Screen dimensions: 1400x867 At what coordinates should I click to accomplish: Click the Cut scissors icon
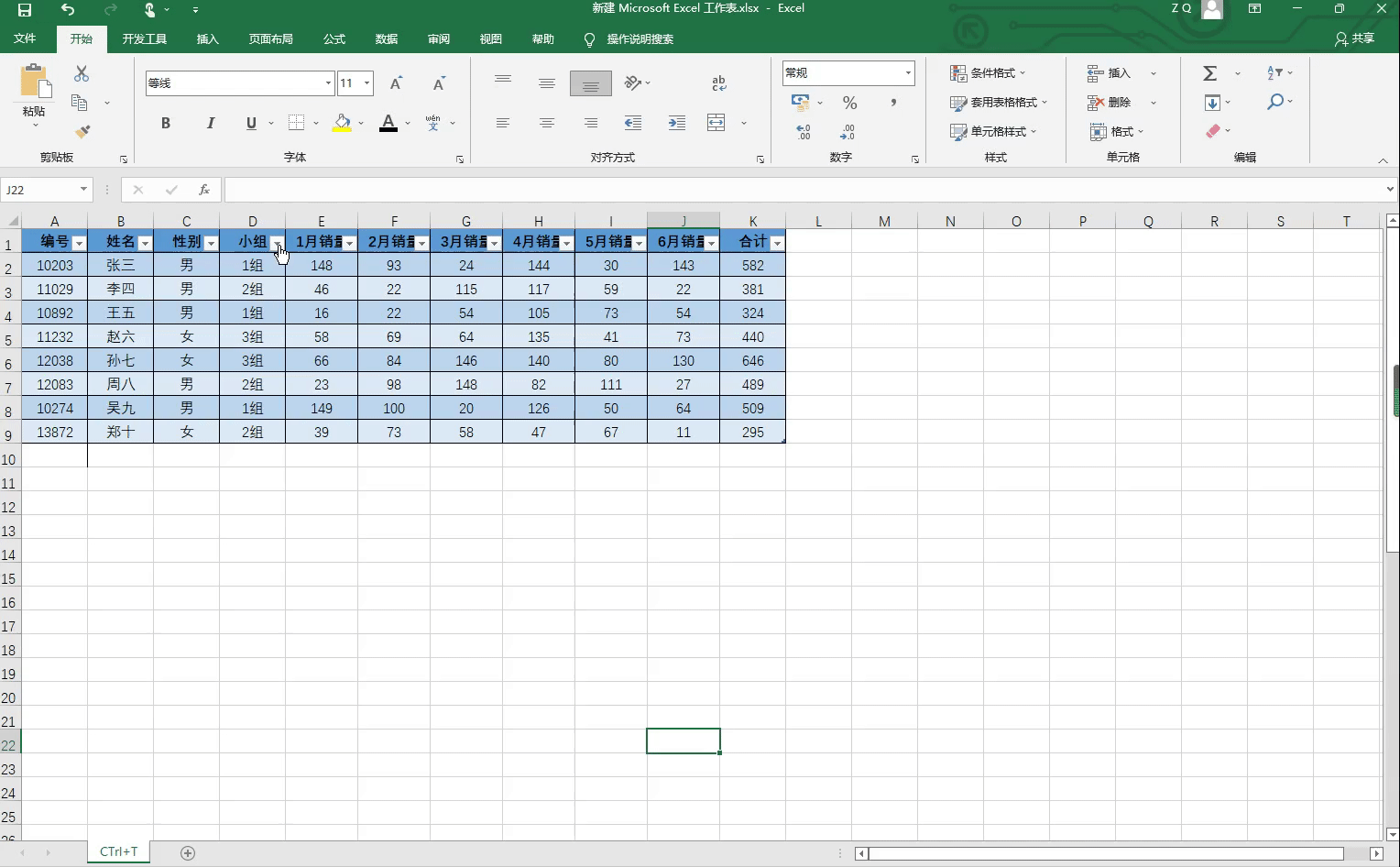pos(82,73)
